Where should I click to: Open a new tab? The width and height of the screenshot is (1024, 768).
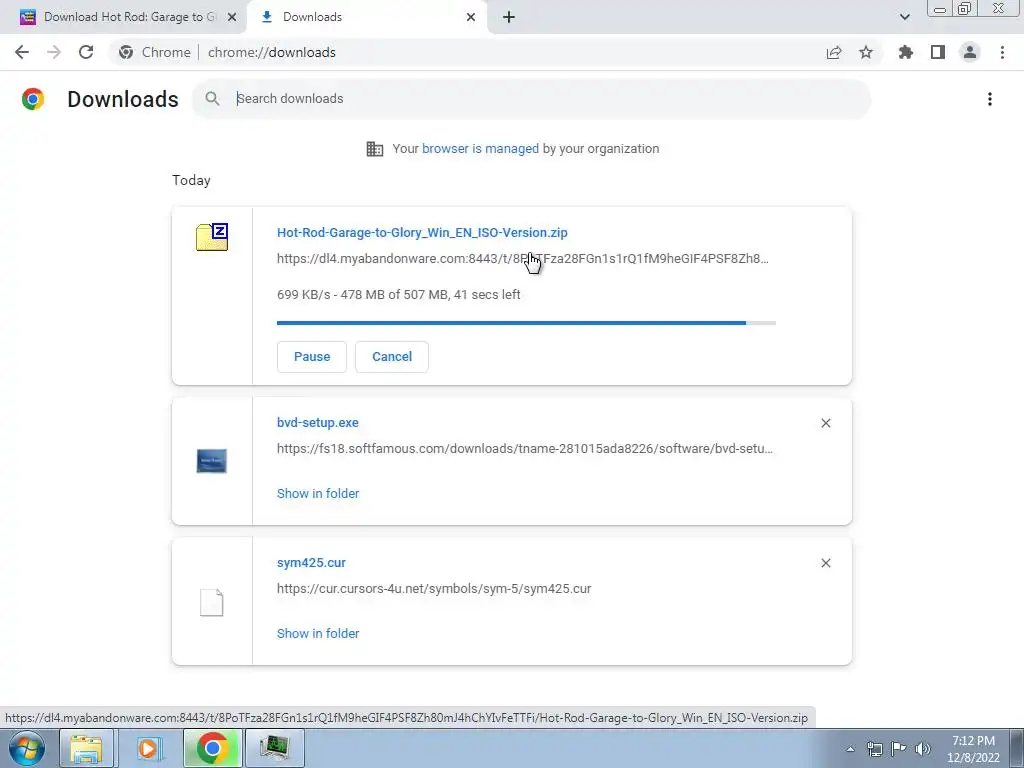[x=509, y=17]
